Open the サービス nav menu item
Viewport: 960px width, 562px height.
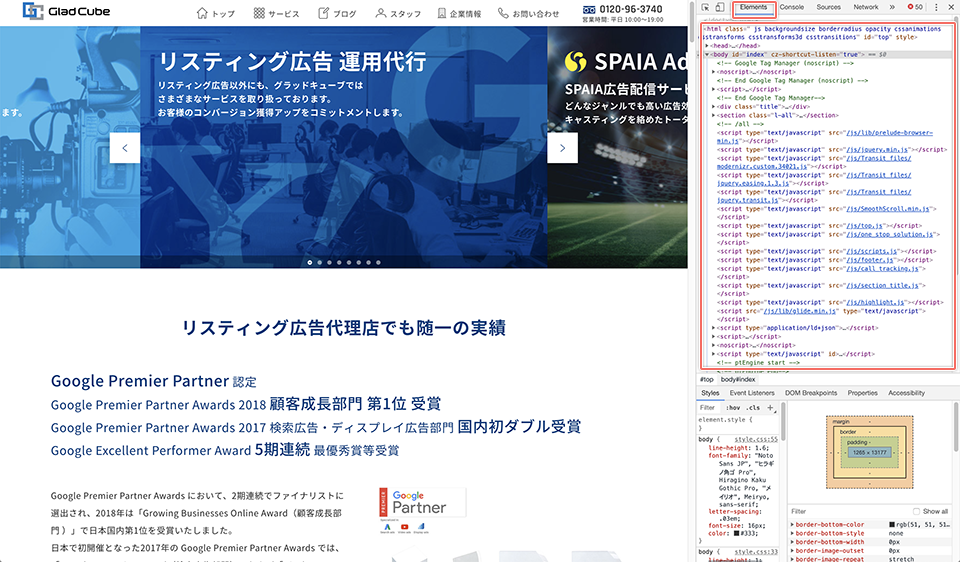[276, 13]
